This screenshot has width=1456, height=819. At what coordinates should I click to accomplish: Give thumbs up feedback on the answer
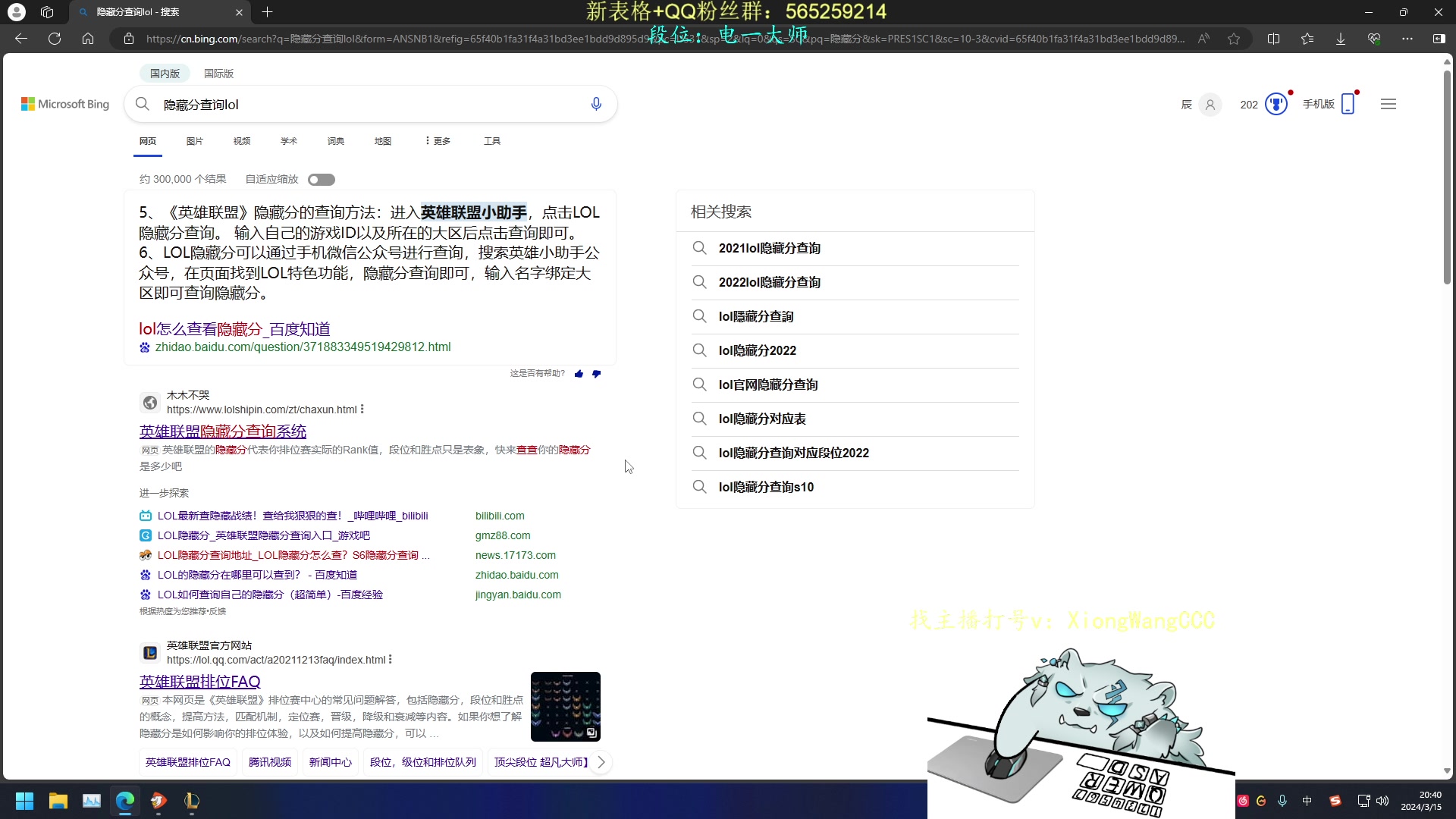point(579,373)
